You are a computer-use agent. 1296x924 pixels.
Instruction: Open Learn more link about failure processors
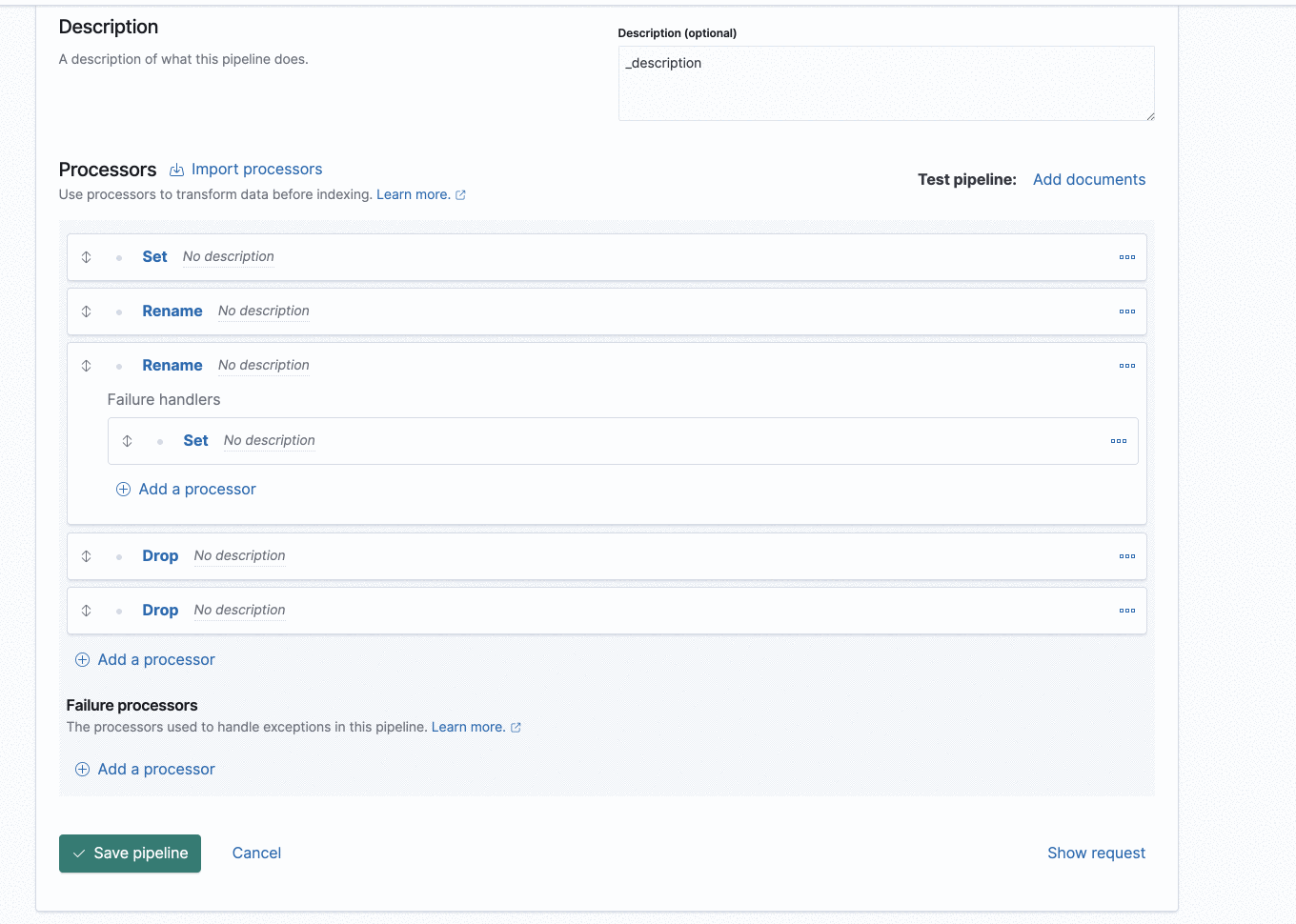tap(468, 727)
